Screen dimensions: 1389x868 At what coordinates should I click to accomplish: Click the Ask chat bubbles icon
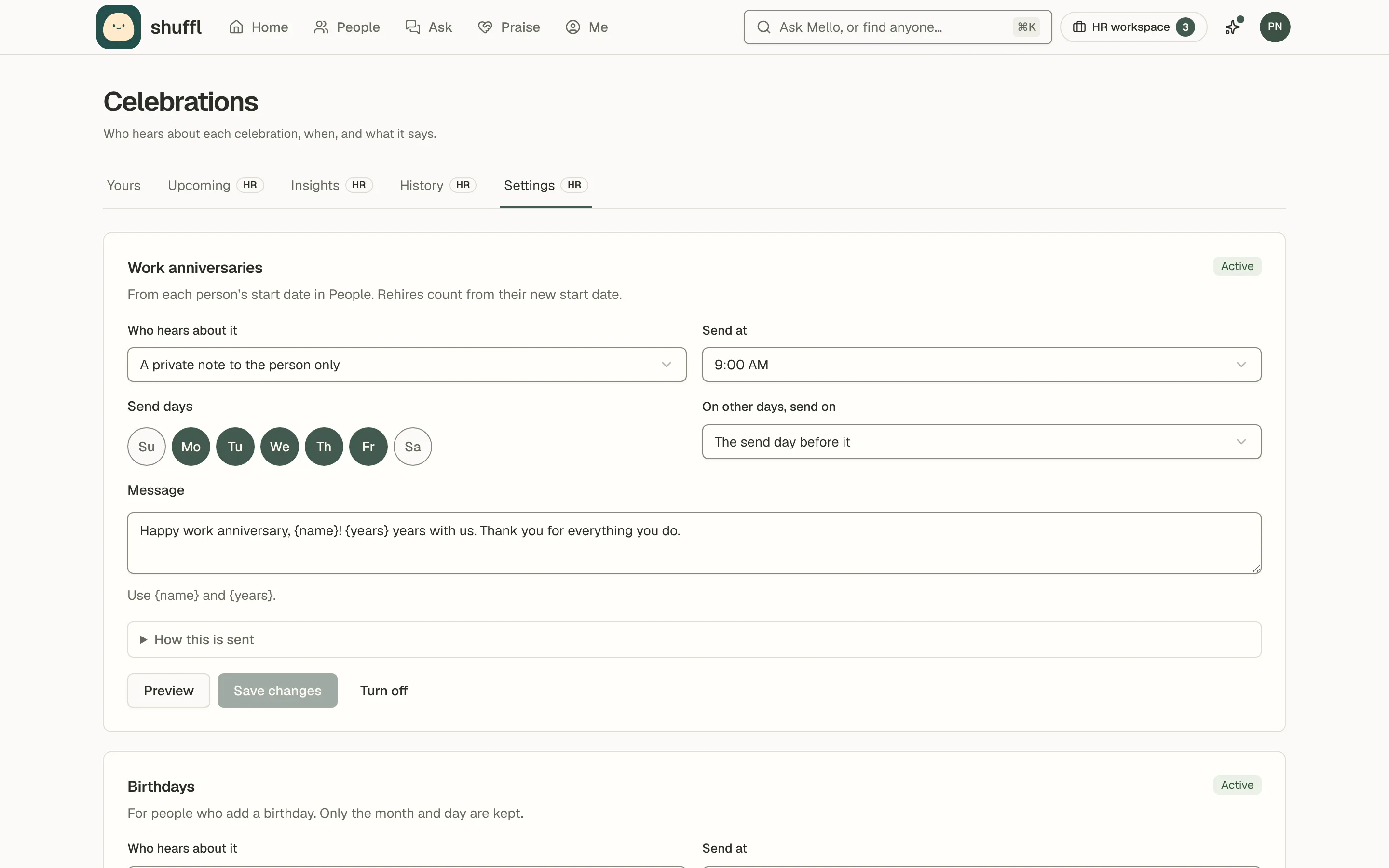tap(413, 27)
